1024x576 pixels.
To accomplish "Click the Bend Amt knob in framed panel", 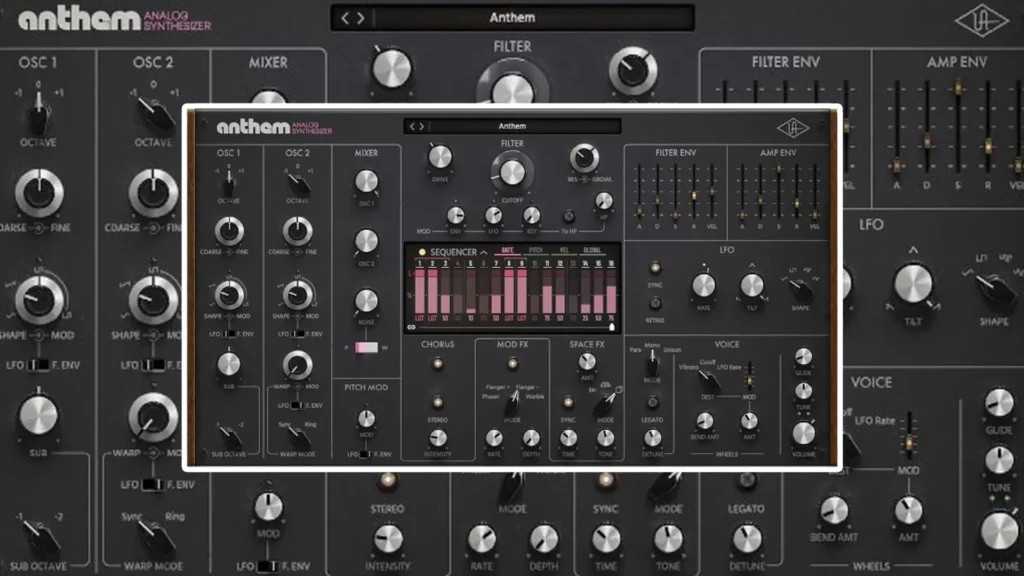I will [705, 421].
